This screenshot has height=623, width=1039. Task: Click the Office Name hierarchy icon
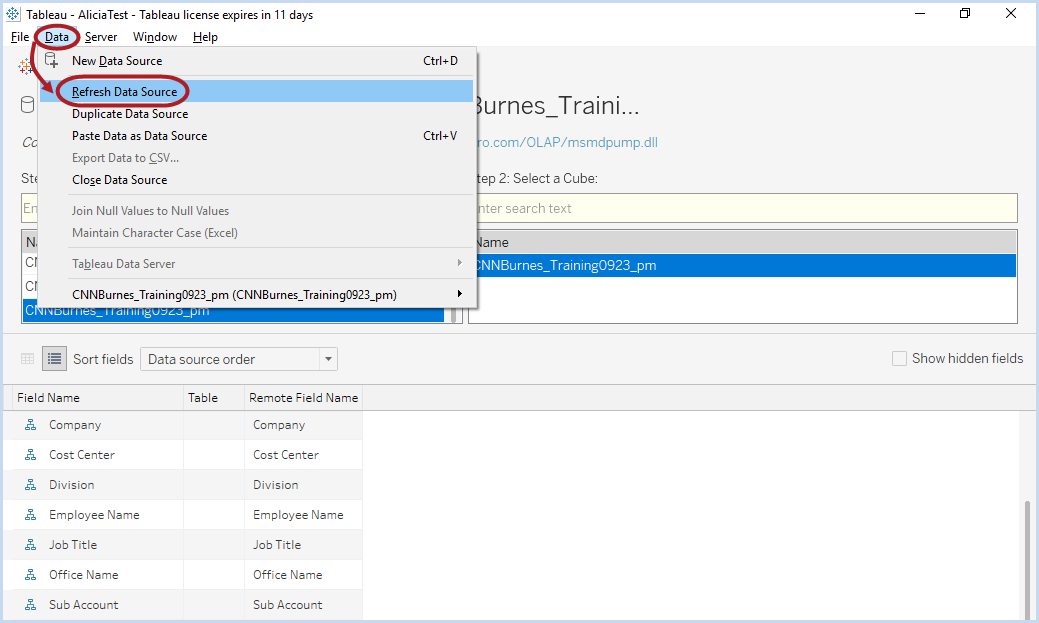[x=30, y=575]
